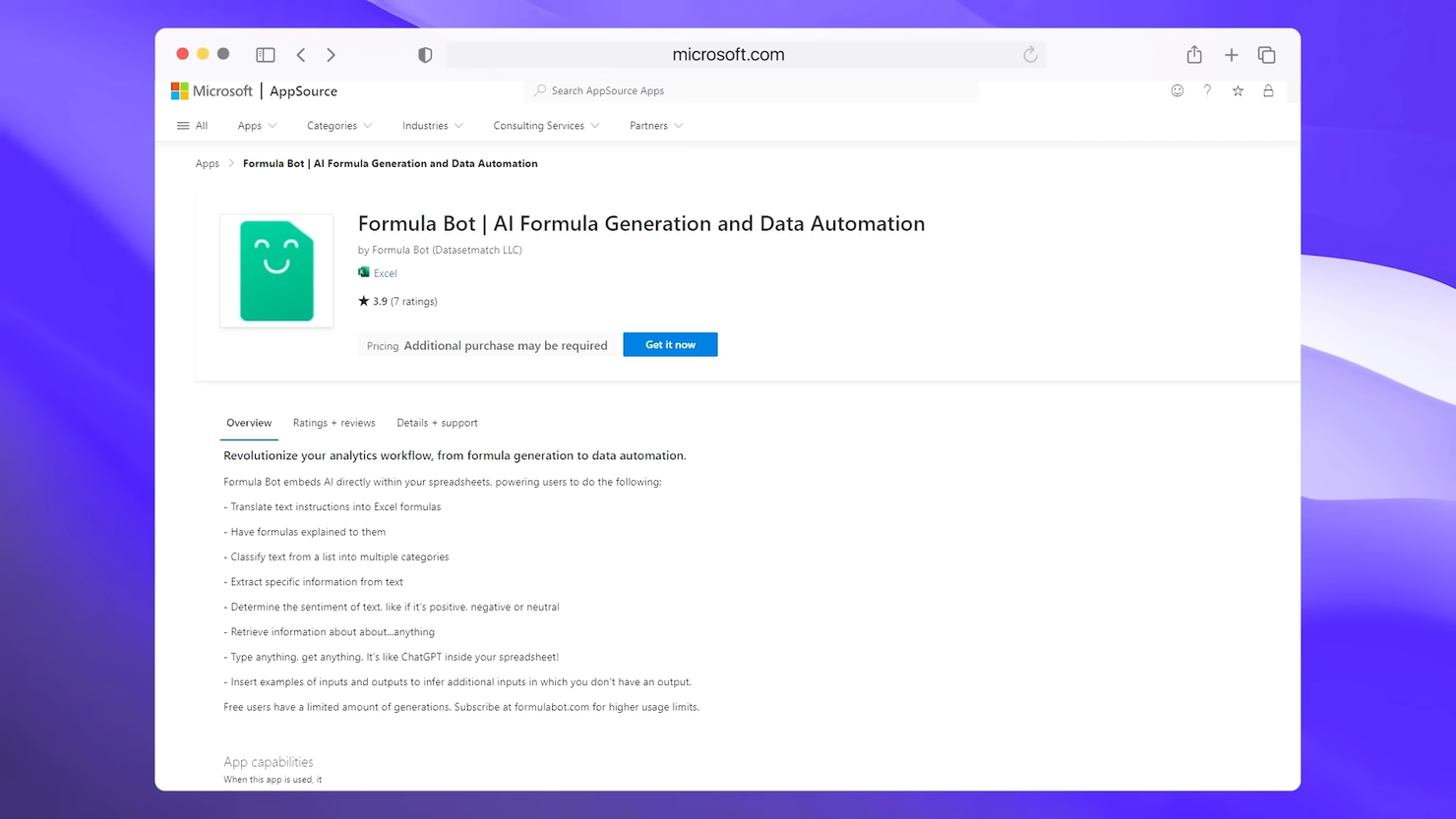Click Safari's share icon
The height and width of the screenshot is (819, 1456).
tap(1194, 54)
